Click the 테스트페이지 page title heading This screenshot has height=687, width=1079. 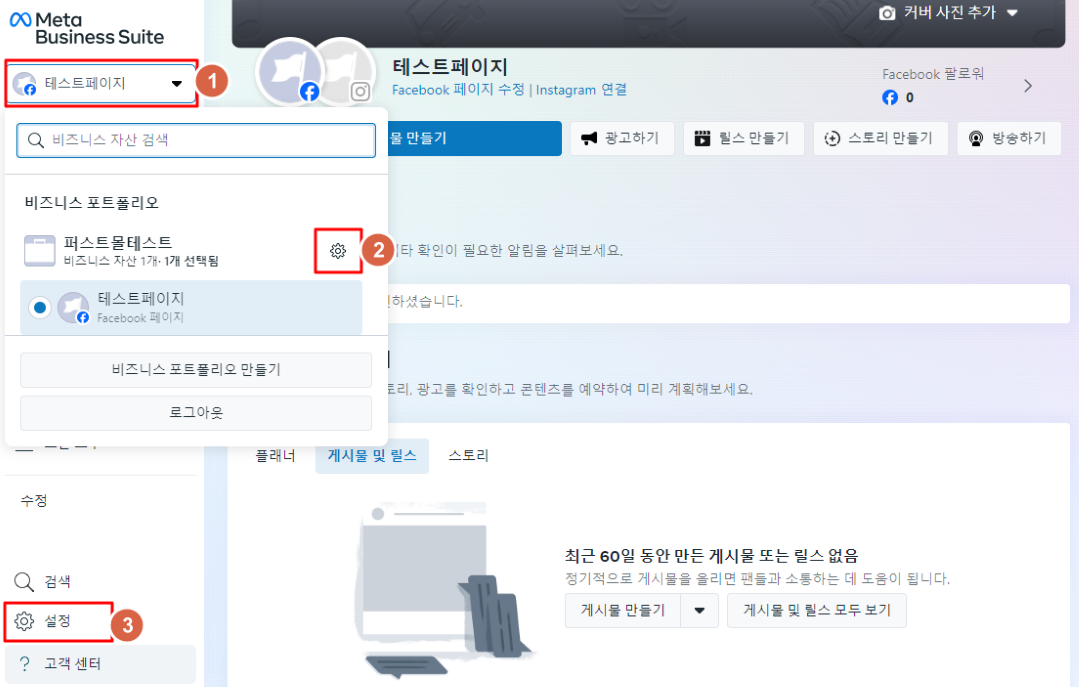[x=450, y=67]
